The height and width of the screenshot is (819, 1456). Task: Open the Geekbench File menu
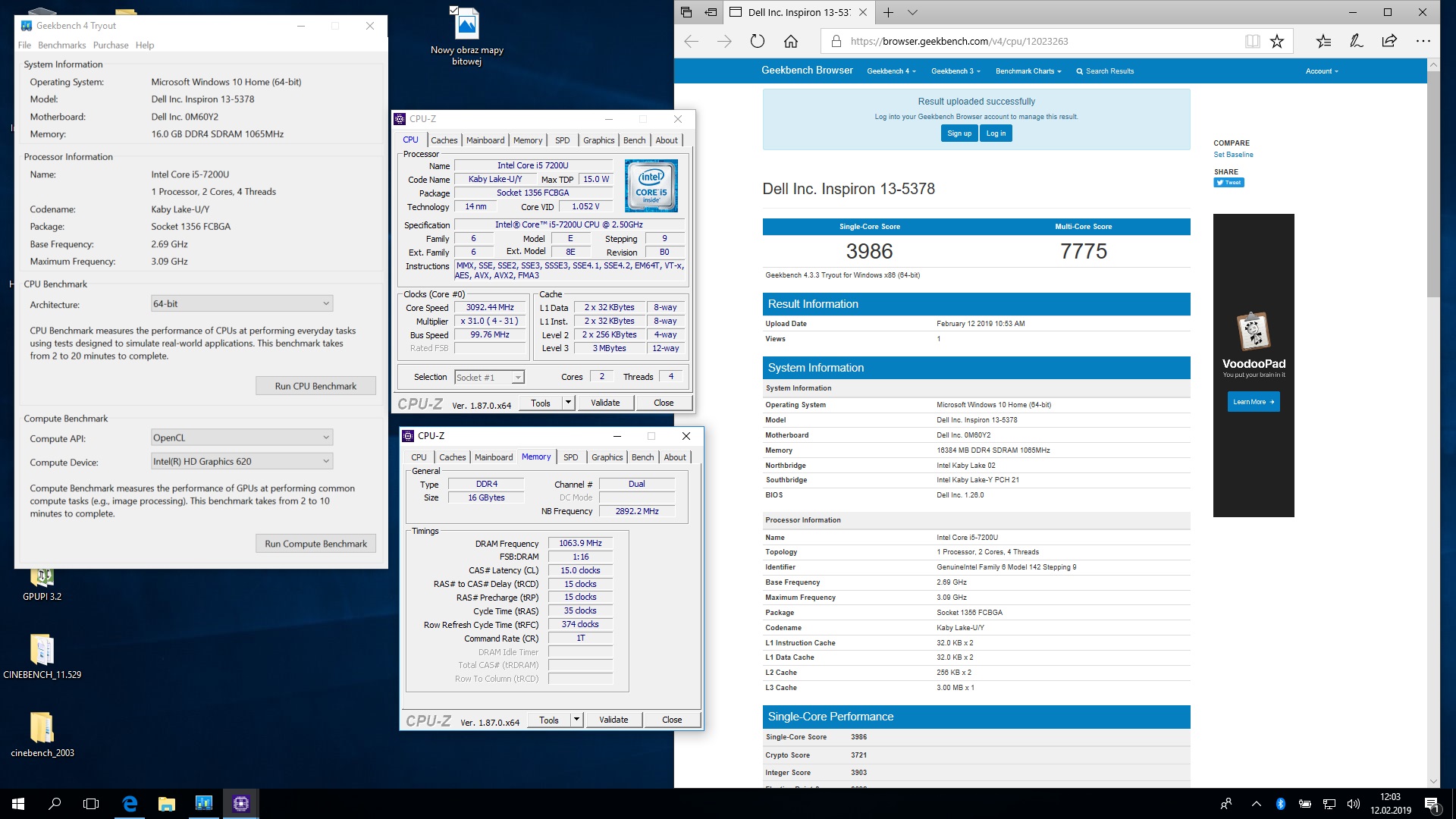click(x=24, y=45)
